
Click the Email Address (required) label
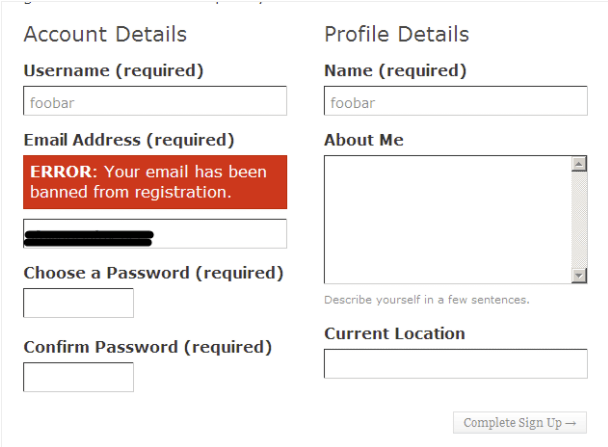pyautogui.click(x=128, y=140)
